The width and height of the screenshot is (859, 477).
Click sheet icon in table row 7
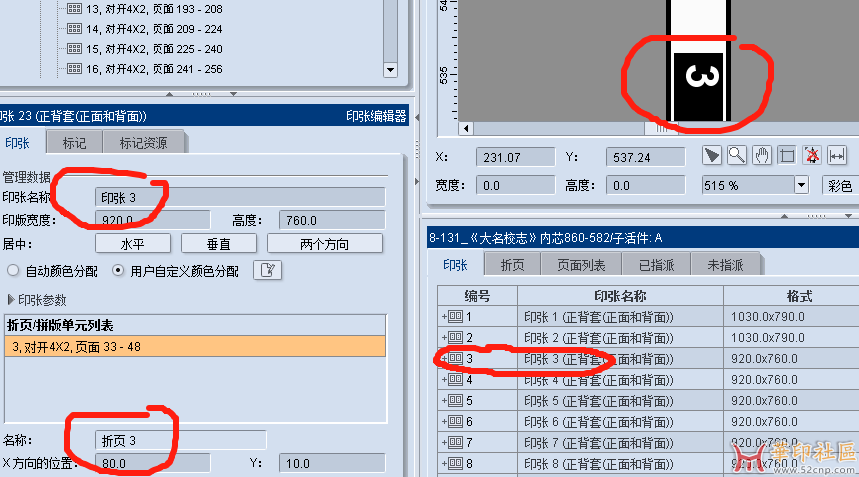(x=455, y=441)
